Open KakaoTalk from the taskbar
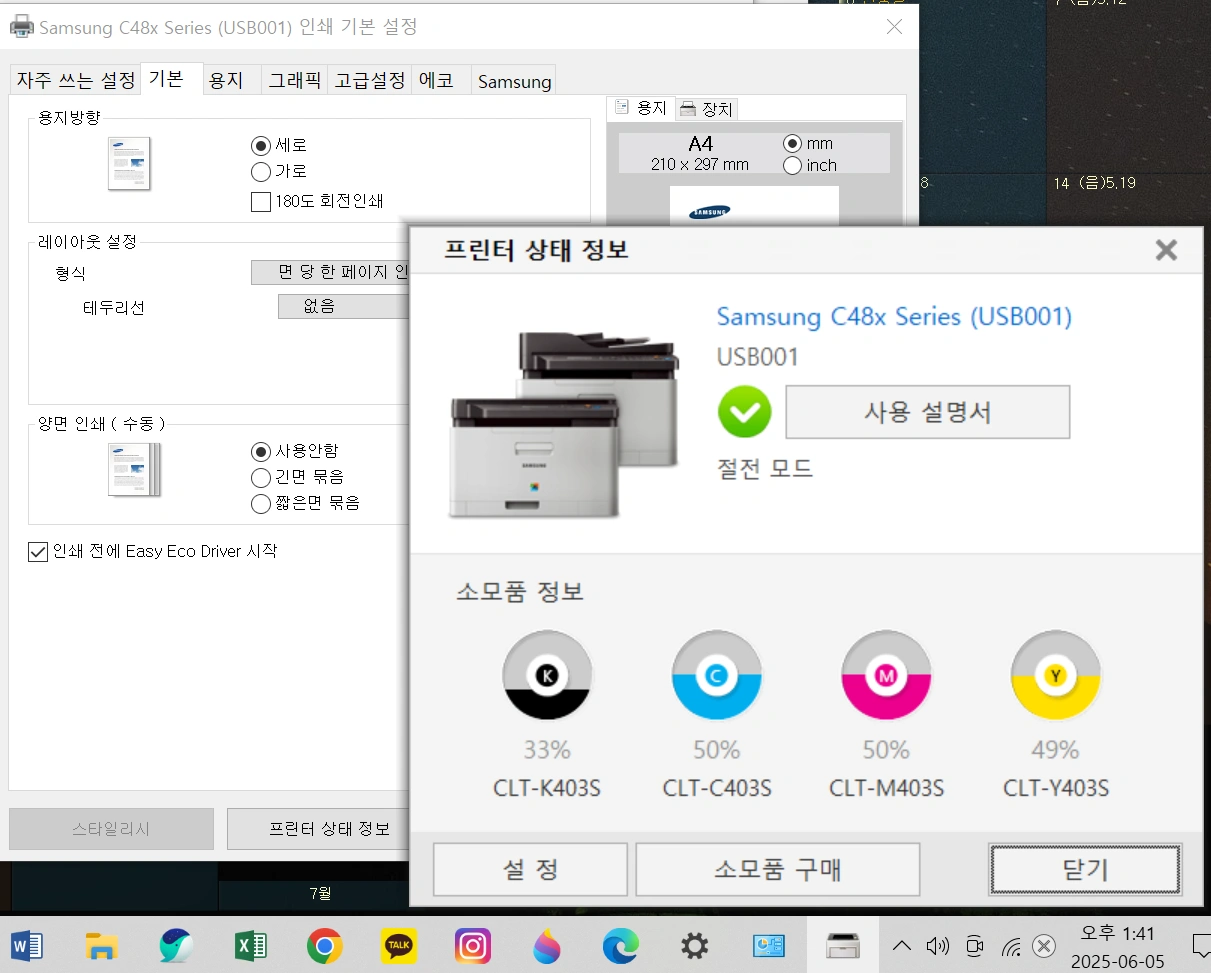The width and height of the screenshot is (1211, 973). (399, 945)
